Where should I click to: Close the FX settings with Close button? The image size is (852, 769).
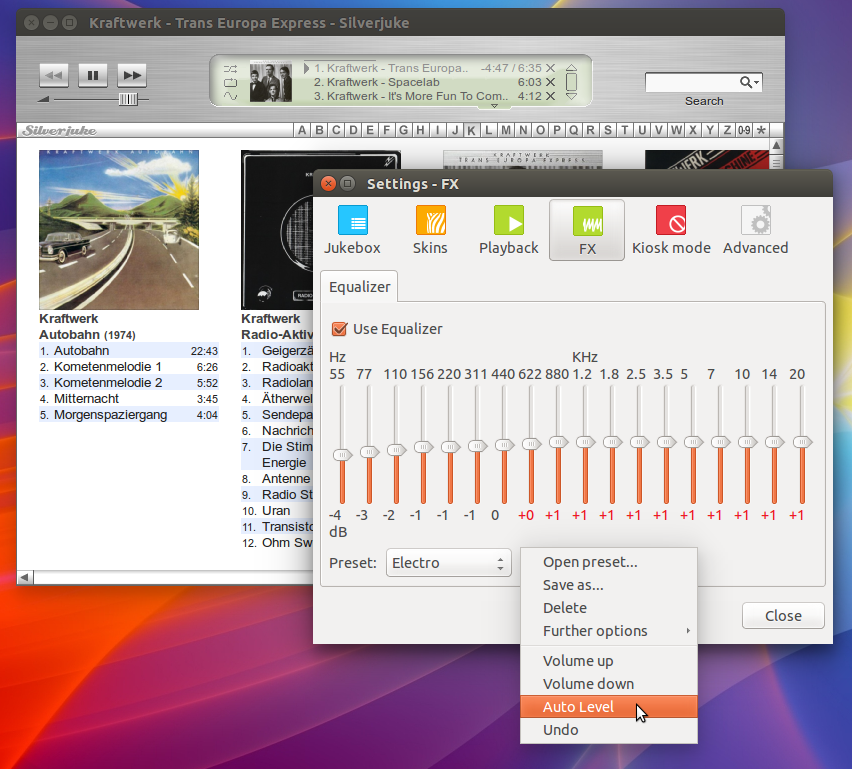pos(783,616)
